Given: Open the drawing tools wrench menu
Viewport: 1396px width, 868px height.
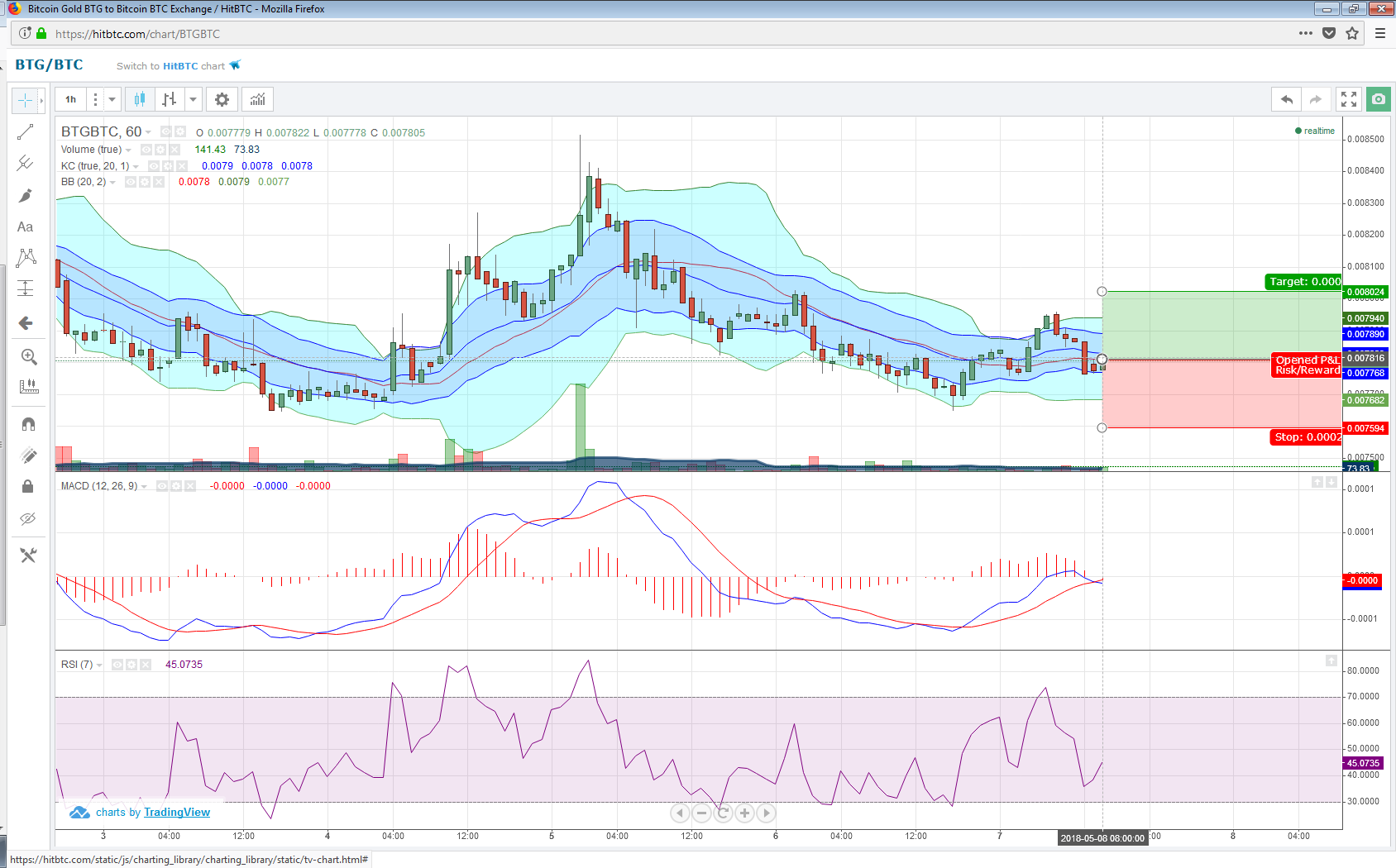Looking at the screenshot, I should pyautogui.click(x=29, y=556).
